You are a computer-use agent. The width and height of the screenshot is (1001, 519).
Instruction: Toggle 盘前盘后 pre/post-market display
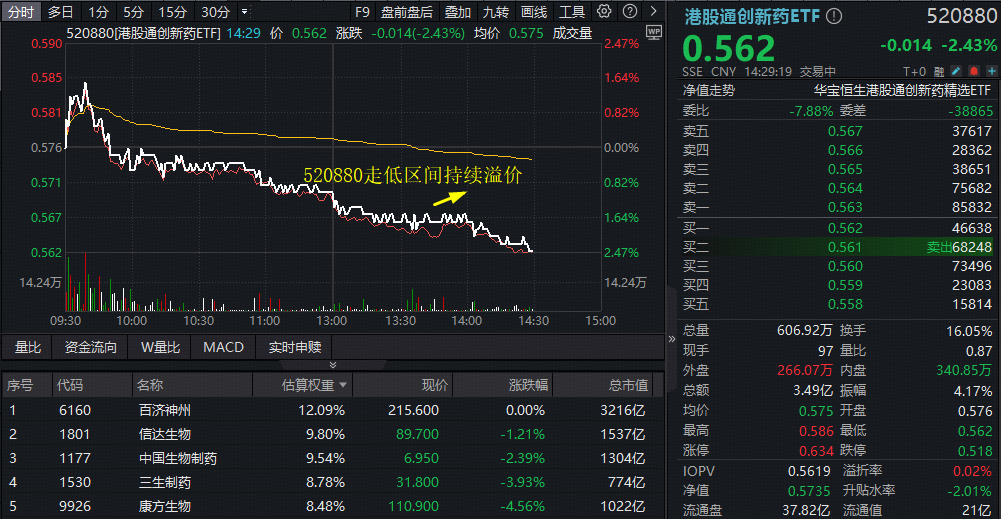(x=408, y=12)
